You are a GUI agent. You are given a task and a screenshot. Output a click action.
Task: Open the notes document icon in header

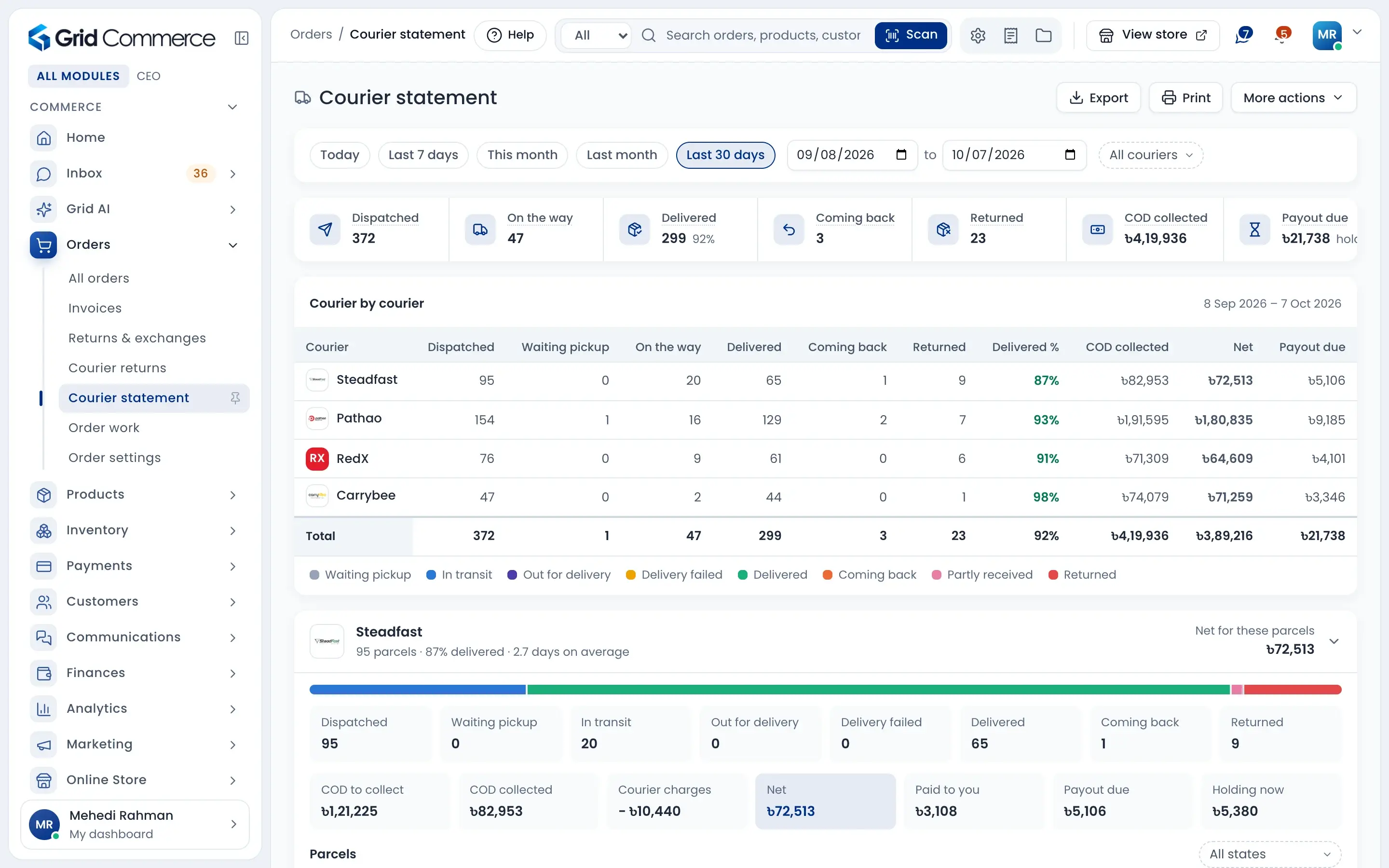(1011, 36)
